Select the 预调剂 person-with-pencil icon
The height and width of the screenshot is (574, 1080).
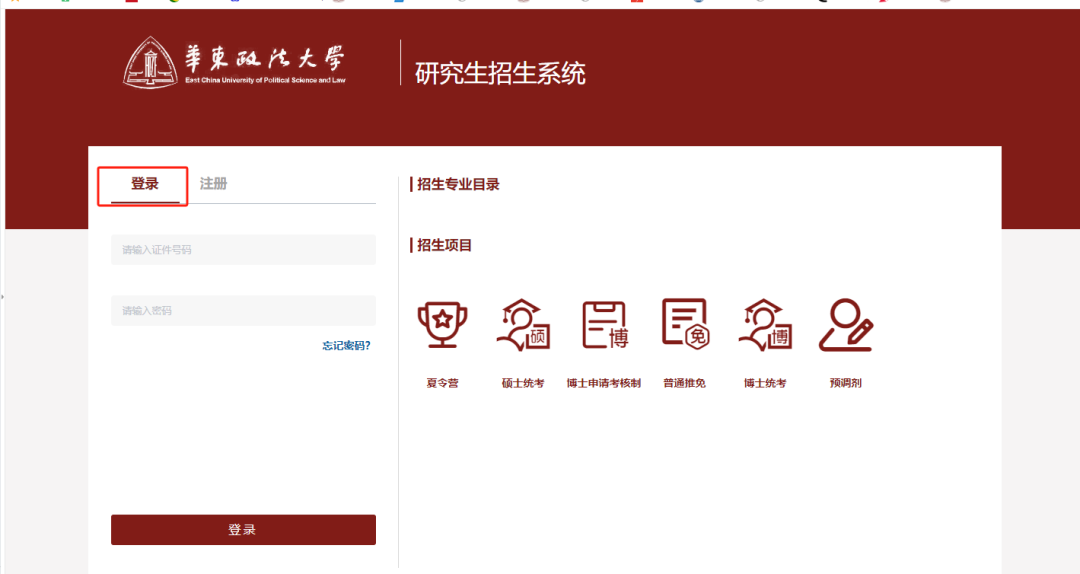click(x=846, y=325)
